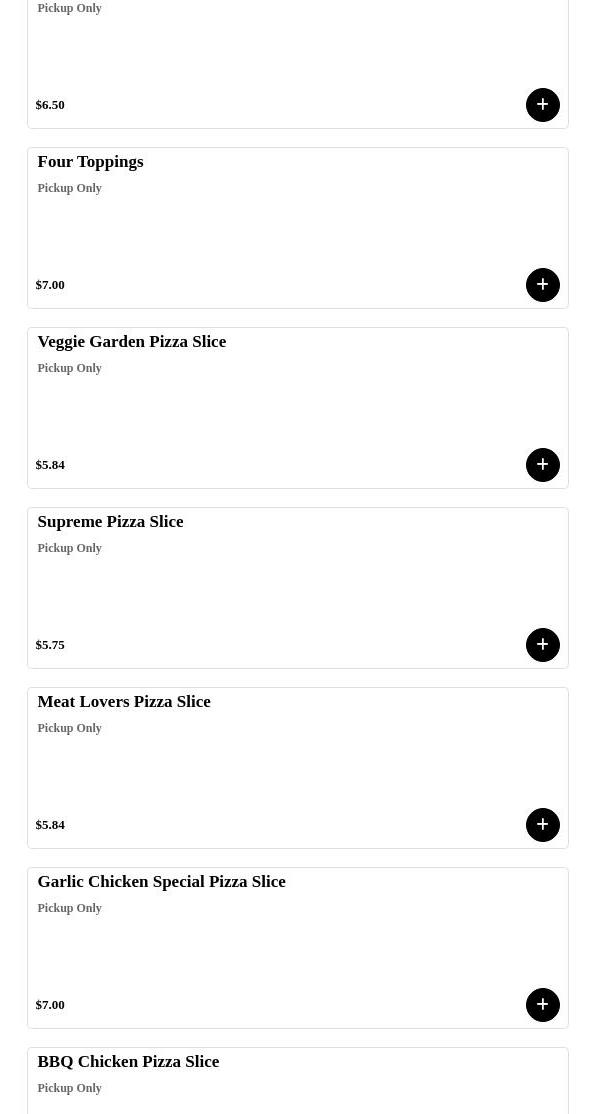Click the Meat Lovers Pizza Slice heading
This screenshot has height=1114, width=605.
pos(124,702)
